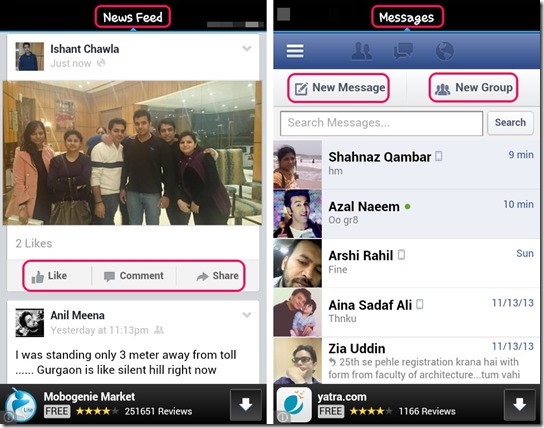Open the conversation with Shahnaz Qambar

[407, 165]
